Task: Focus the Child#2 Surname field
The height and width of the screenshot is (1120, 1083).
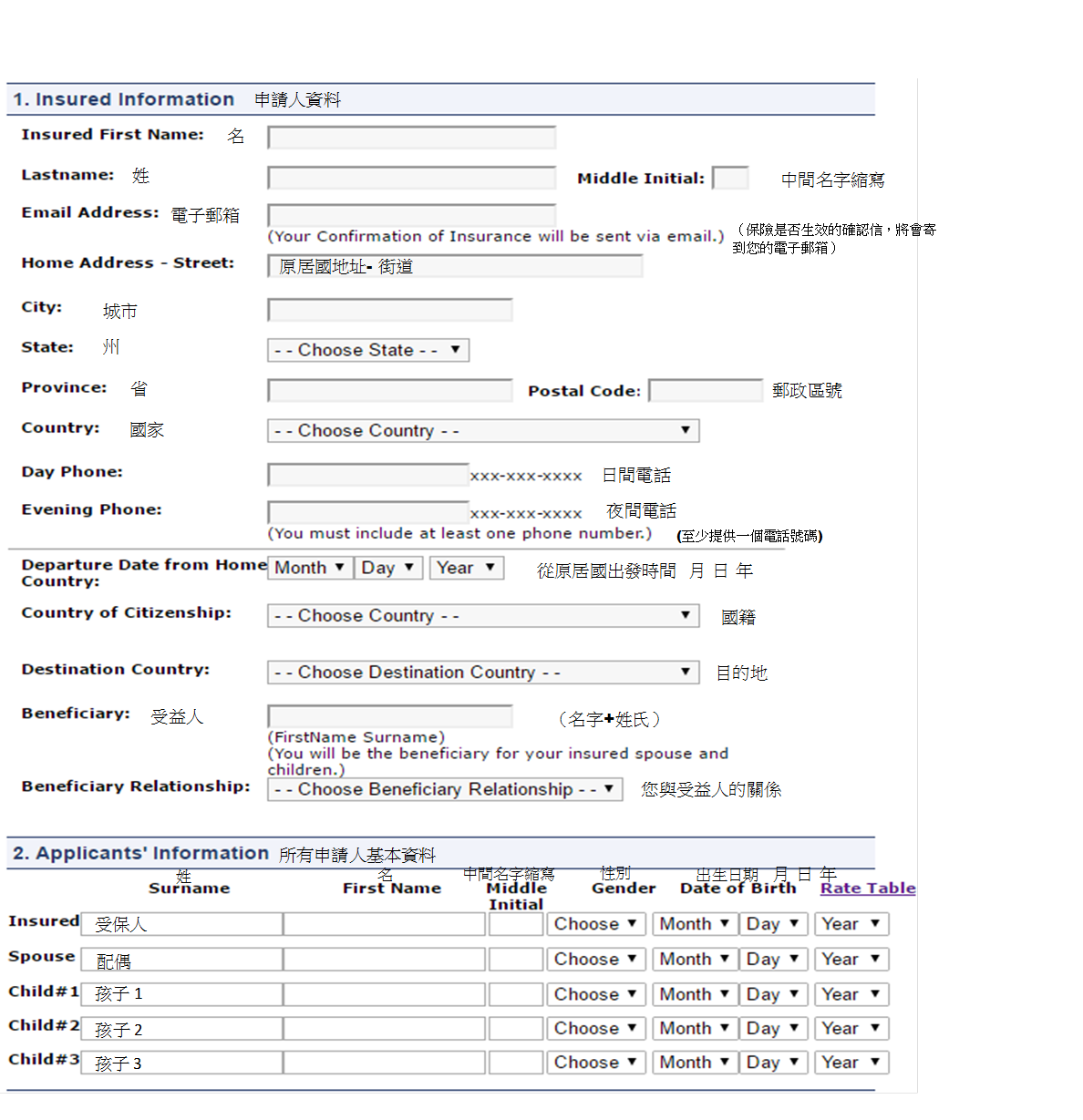Action: [x=181, y=1029]
